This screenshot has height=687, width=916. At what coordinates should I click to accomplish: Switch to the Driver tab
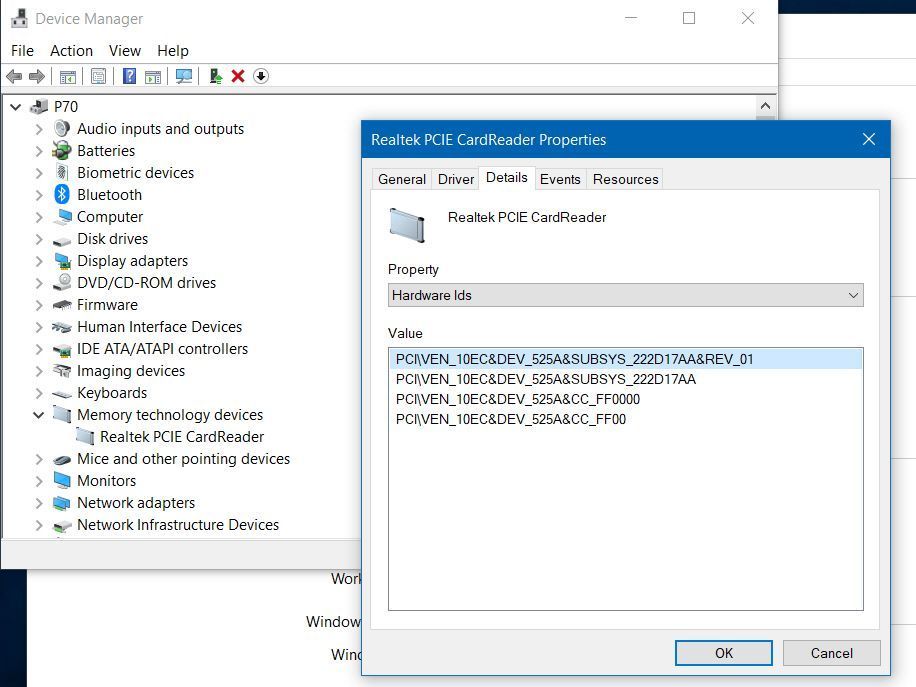tap(456, 179)
